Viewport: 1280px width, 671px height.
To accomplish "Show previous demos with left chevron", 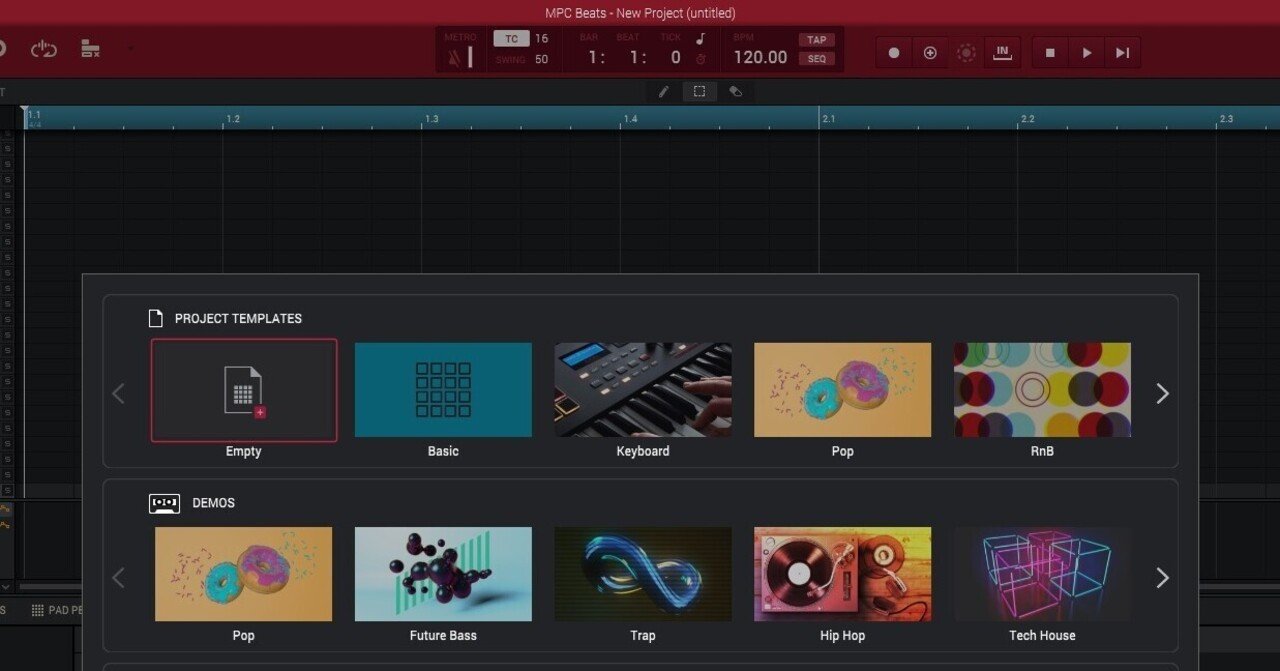I will click(118, 577).
